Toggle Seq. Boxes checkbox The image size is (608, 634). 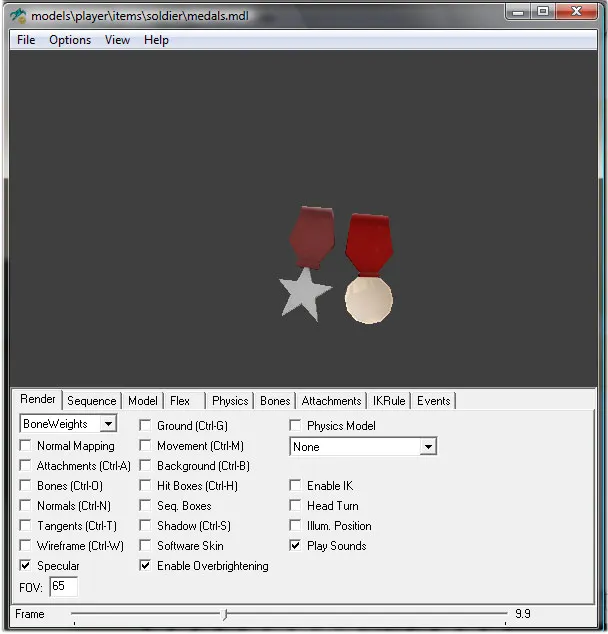(145, 505)
